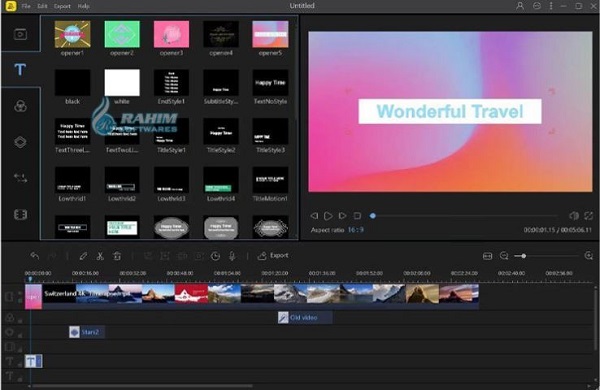This screenshot has width=600, height=390.
Task: Click the Export button in toolbar
Action: [x=273, y=256]
